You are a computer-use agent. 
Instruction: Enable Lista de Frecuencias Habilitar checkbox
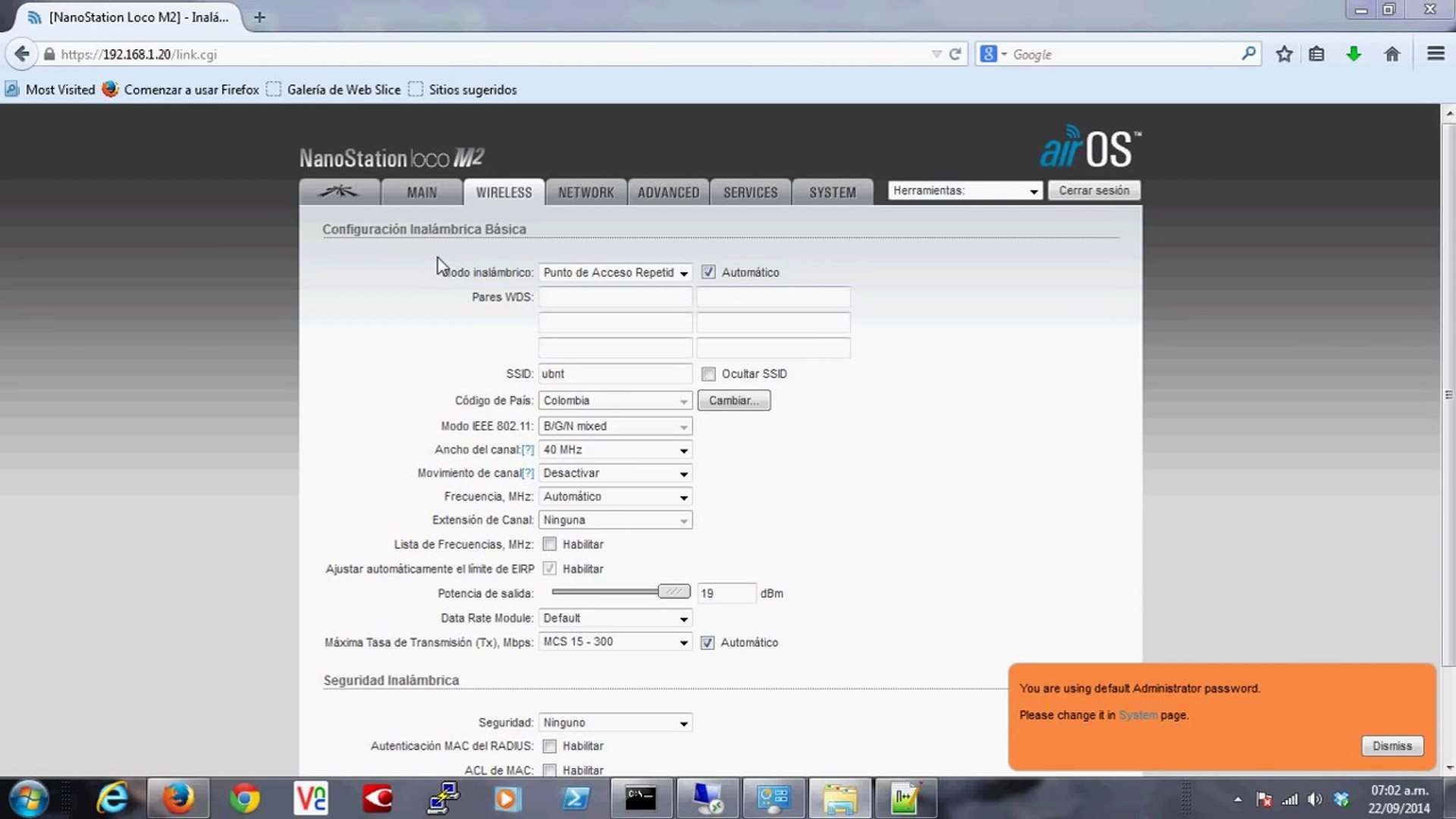click(x=550, y=544)
